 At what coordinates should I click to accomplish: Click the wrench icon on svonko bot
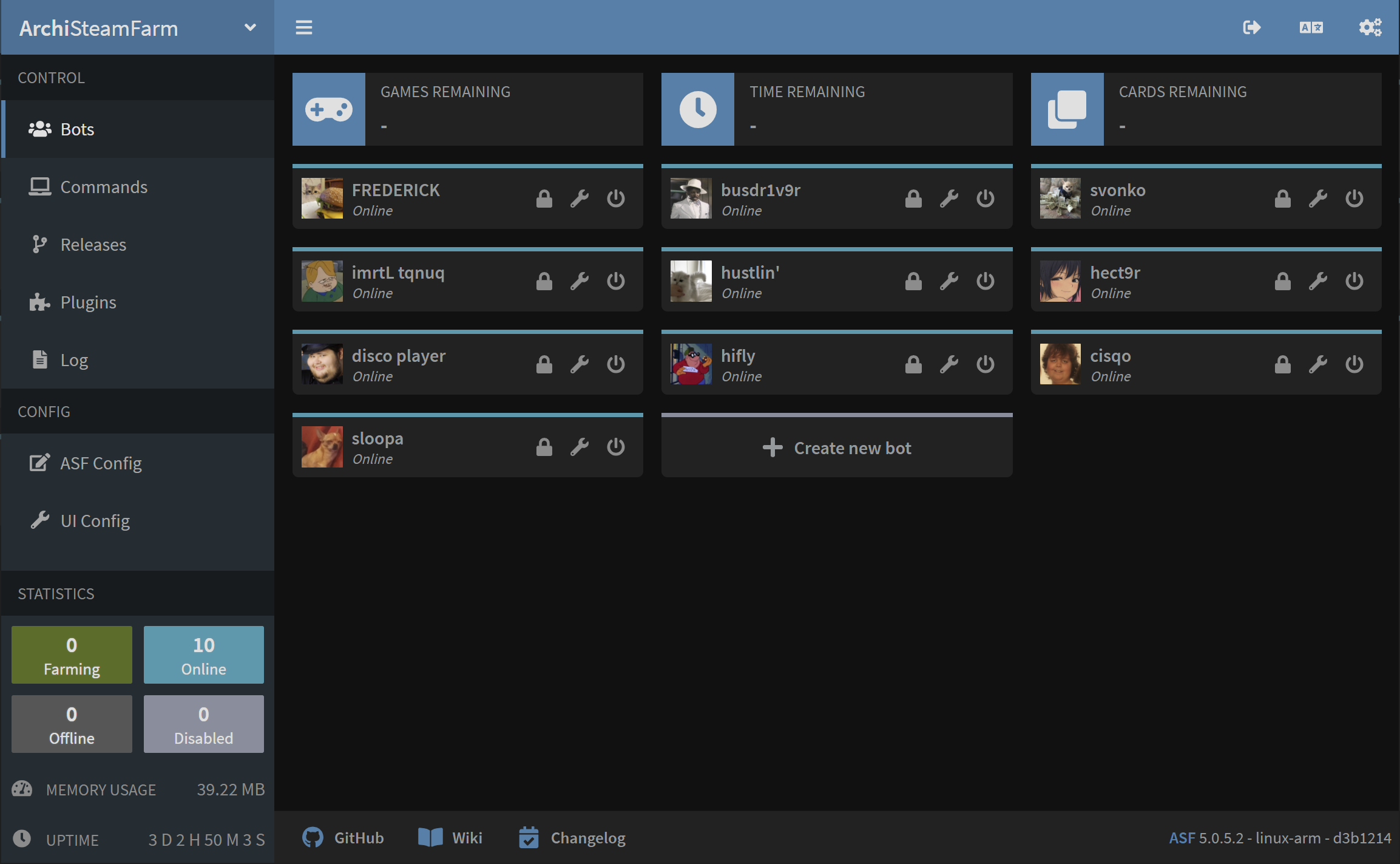coord(1318,197)
